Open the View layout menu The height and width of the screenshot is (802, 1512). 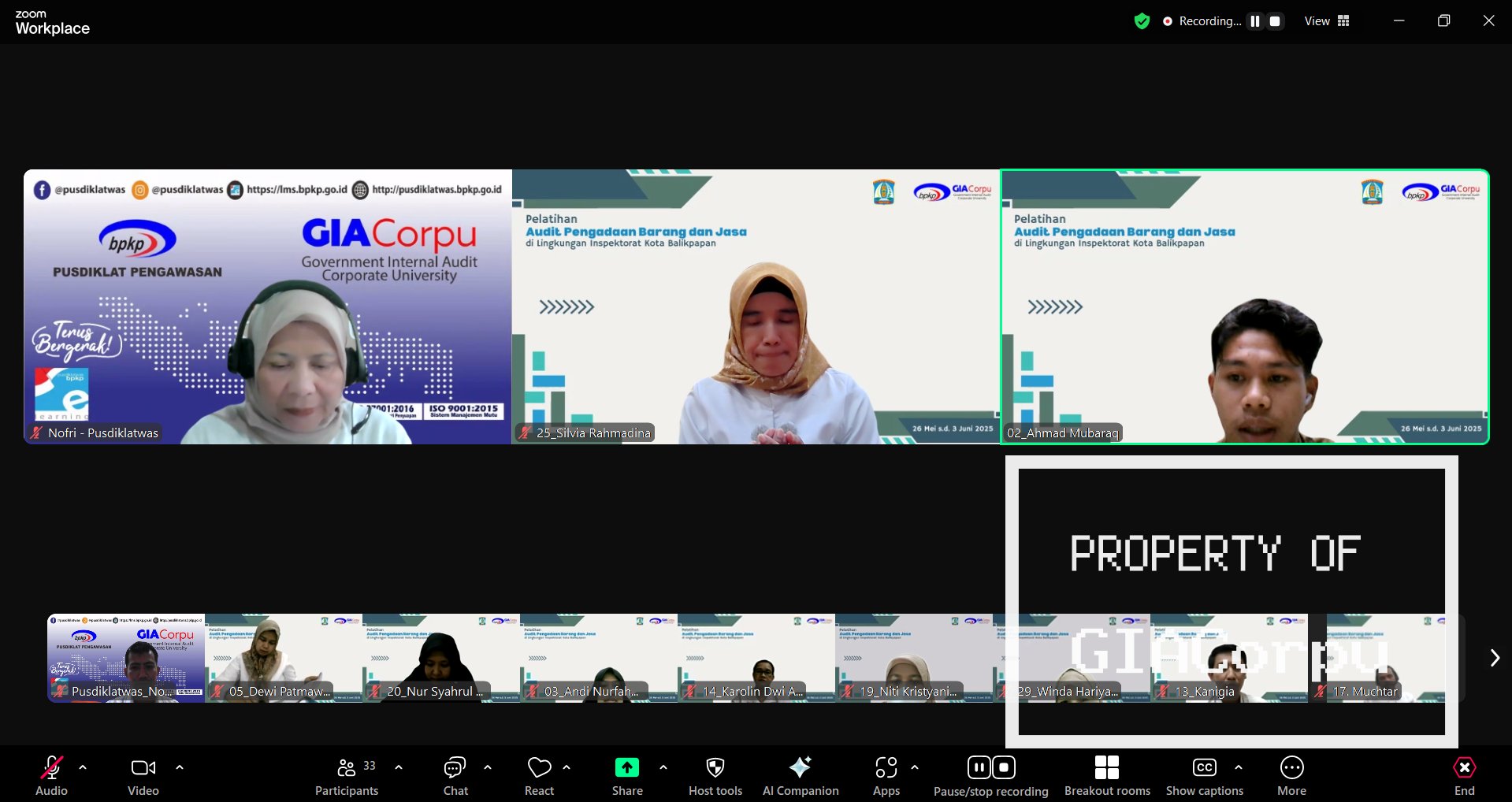click(1328, 21)
